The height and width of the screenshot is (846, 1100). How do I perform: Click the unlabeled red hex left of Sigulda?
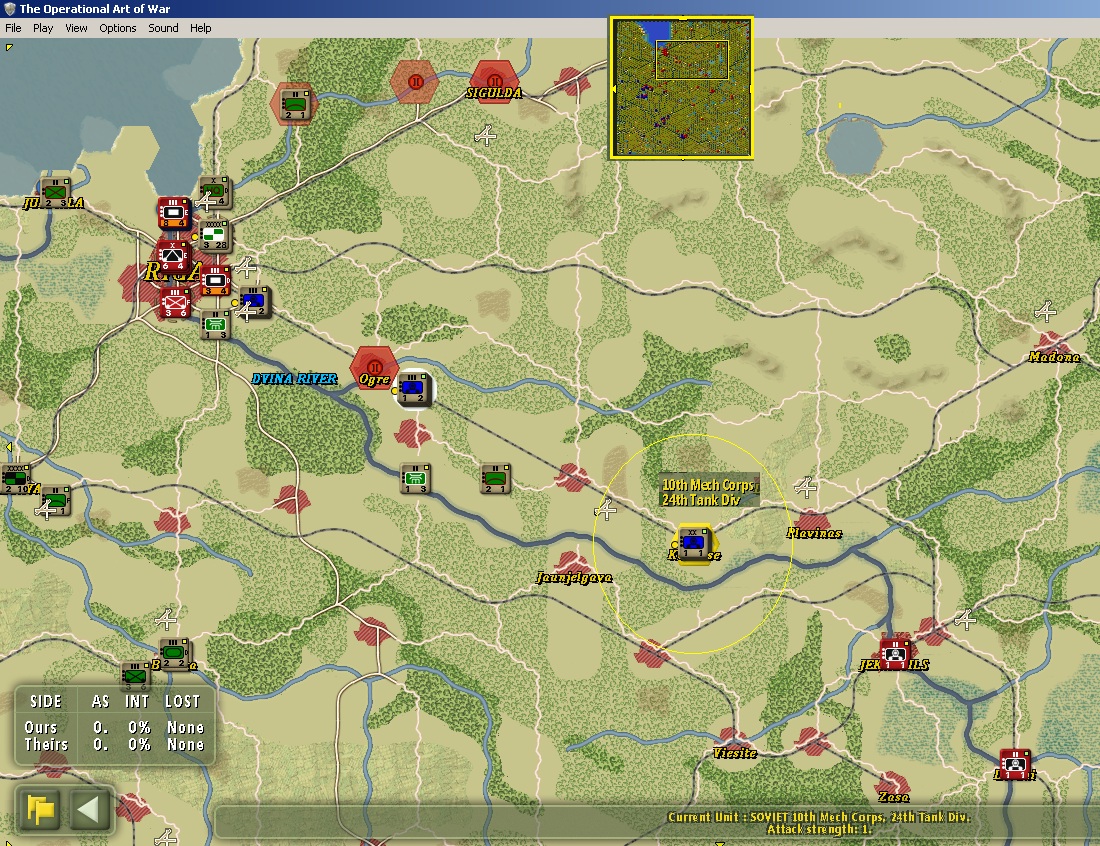click(x=415, y=81)
